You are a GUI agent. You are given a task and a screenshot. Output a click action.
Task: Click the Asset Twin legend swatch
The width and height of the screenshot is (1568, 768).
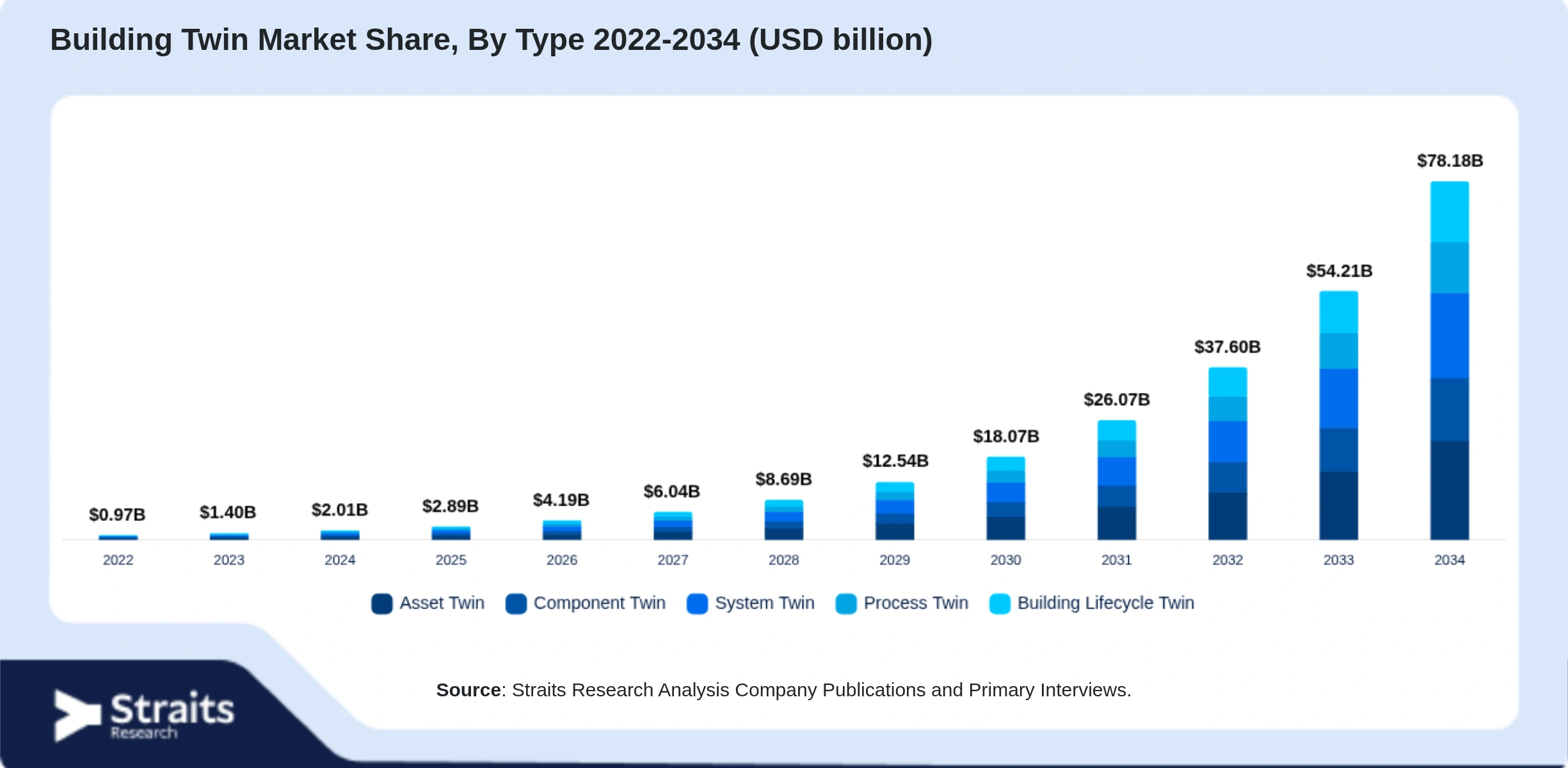pos(381,604)
